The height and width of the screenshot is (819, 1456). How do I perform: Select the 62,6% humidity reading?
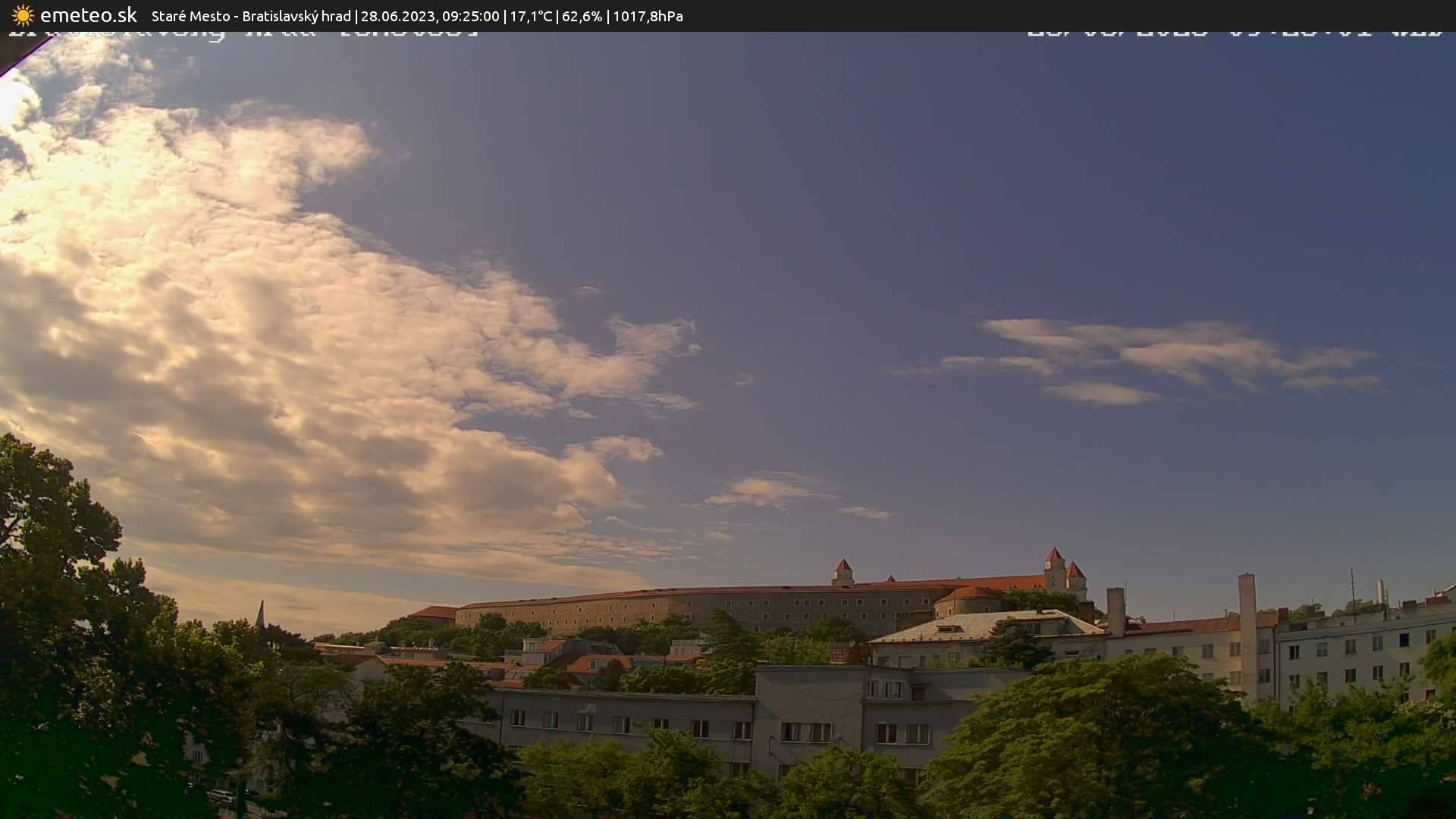coord(582,15)
